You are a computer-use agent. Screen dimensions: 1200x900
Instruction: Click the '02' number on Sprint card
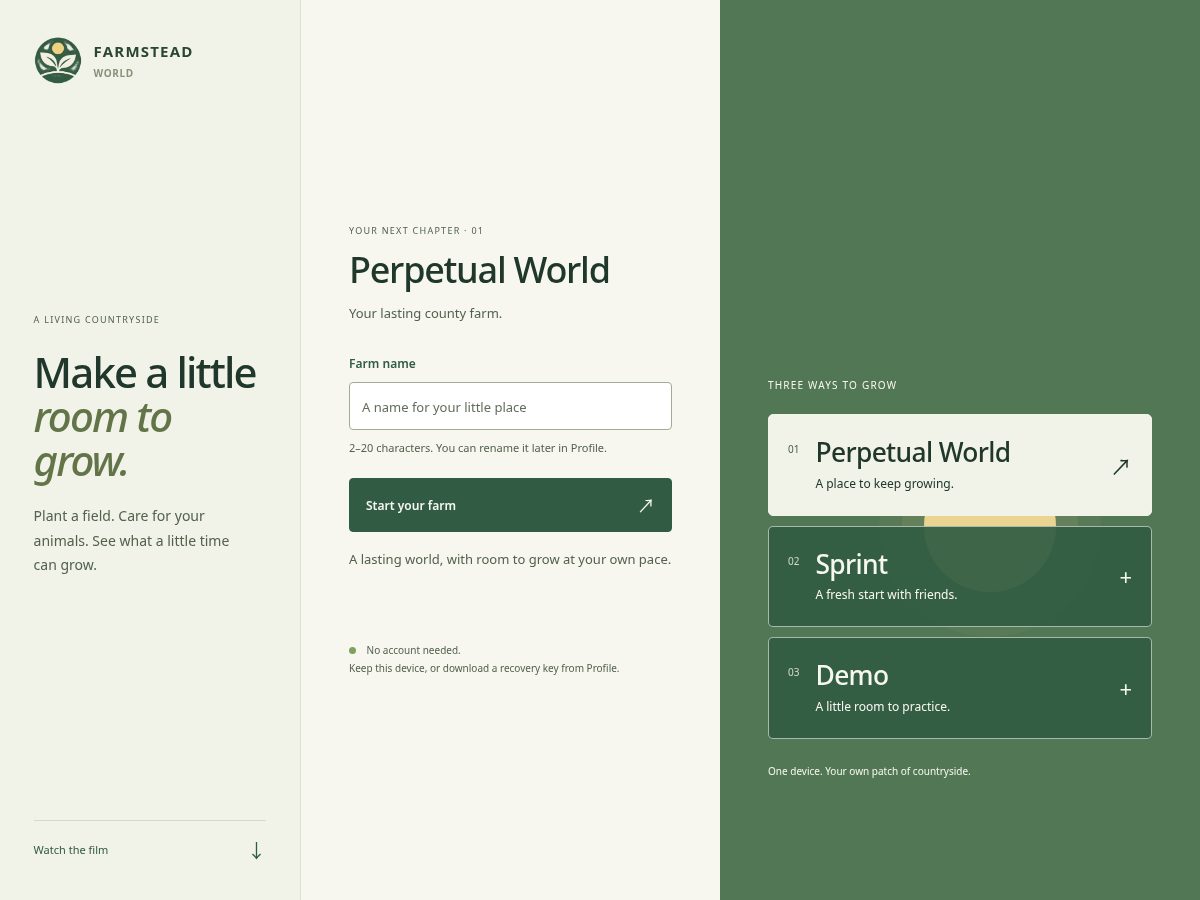pyautogui.click(x=793, y=561)
